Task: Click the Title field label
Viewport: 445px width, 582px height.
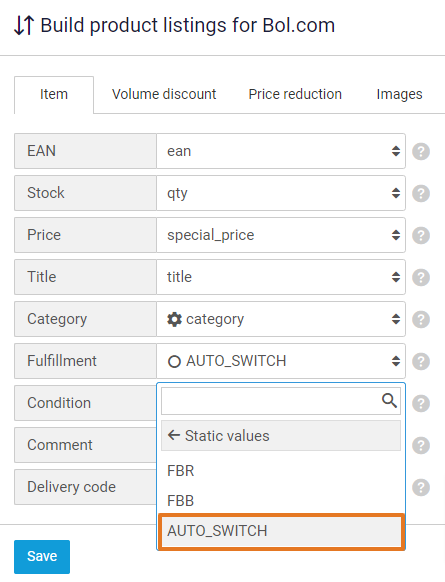Action: 85,277
